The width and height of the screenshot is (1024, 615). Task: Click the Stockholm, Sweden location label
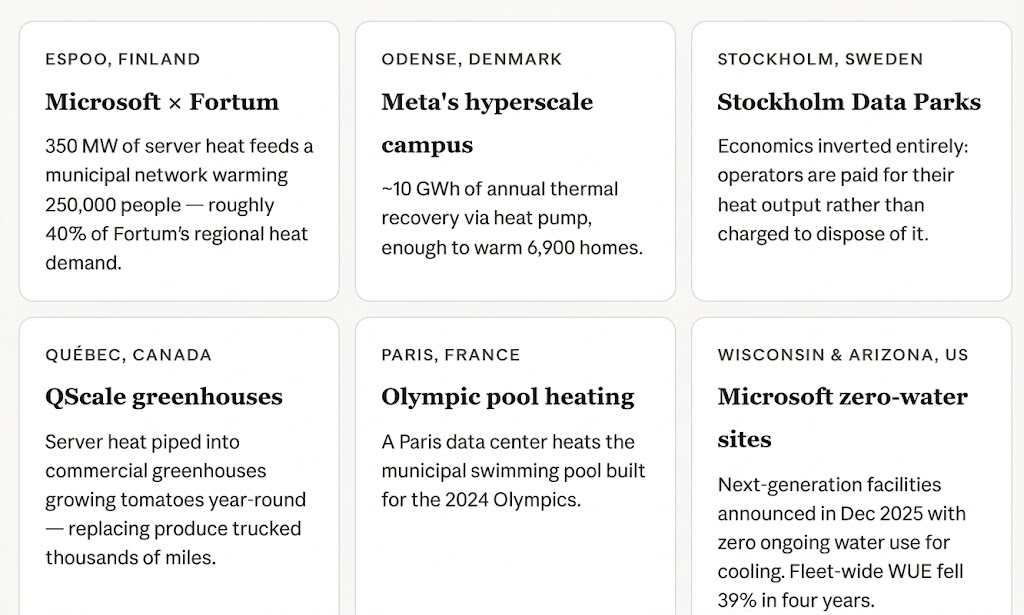(x=820, y=59)
